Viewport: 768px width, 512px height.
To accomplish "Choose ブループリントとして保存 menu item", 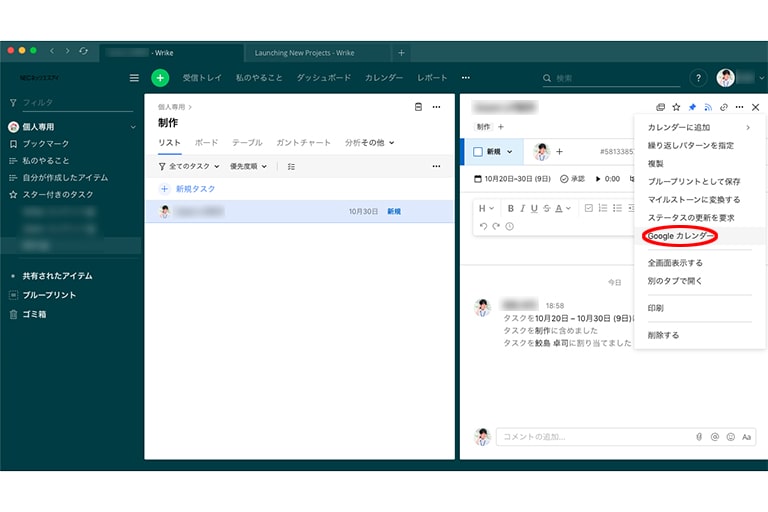I will (694, 182).
